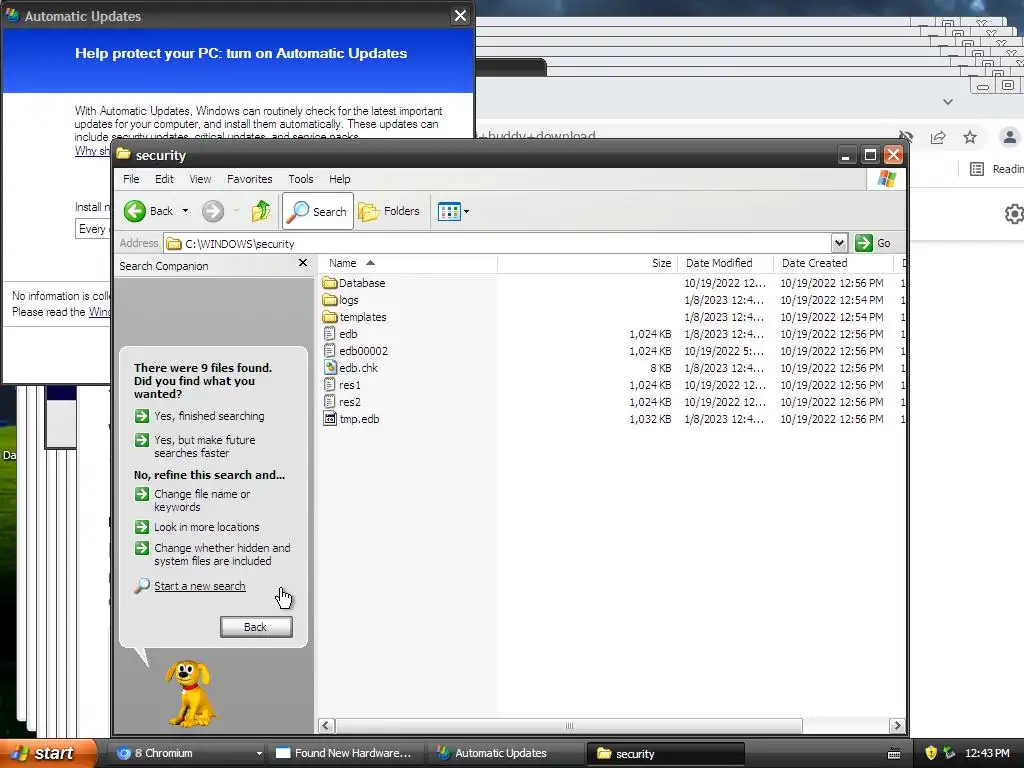Open the Start menu

click(x=48, y=753)
